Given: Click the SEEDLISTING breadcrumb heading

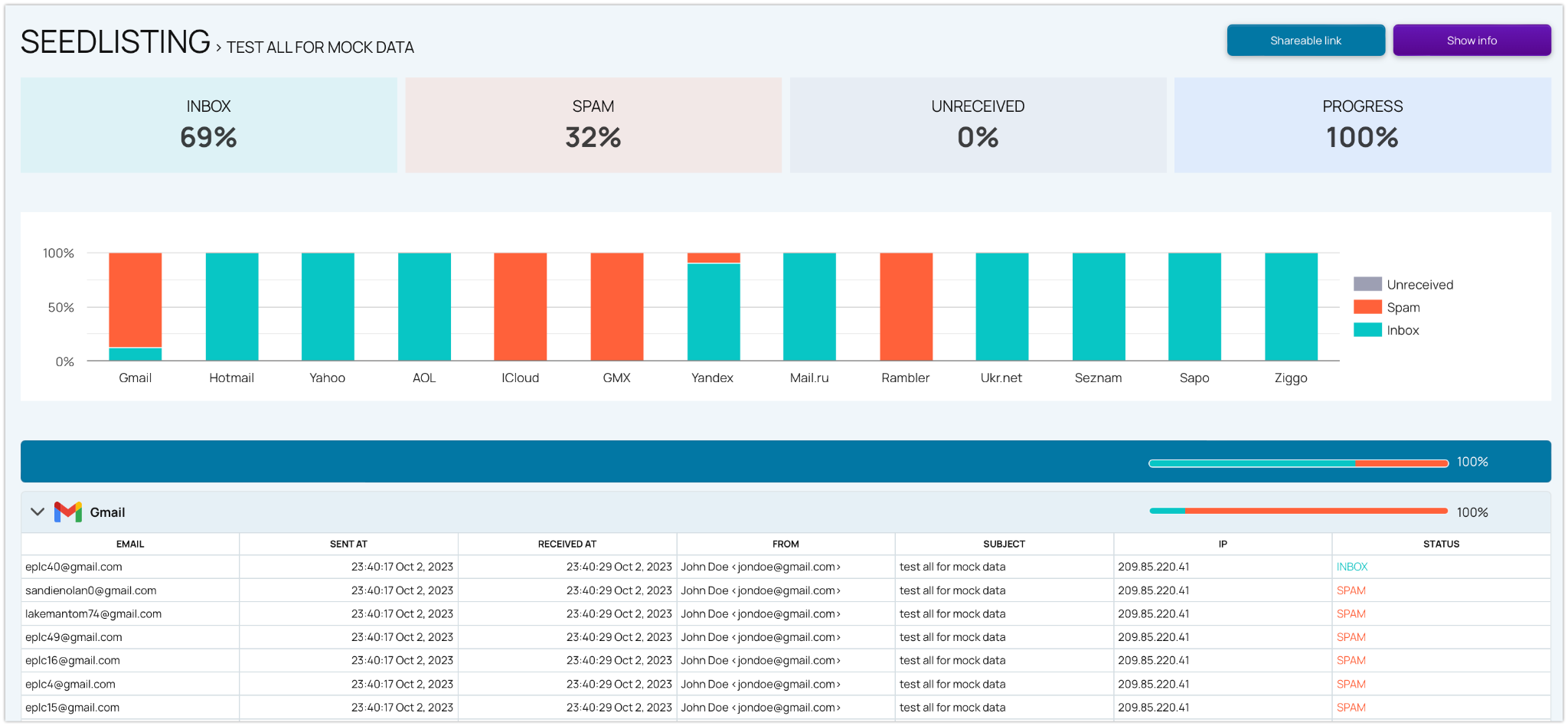Looking at the screenshot, I should pos(115,42).
